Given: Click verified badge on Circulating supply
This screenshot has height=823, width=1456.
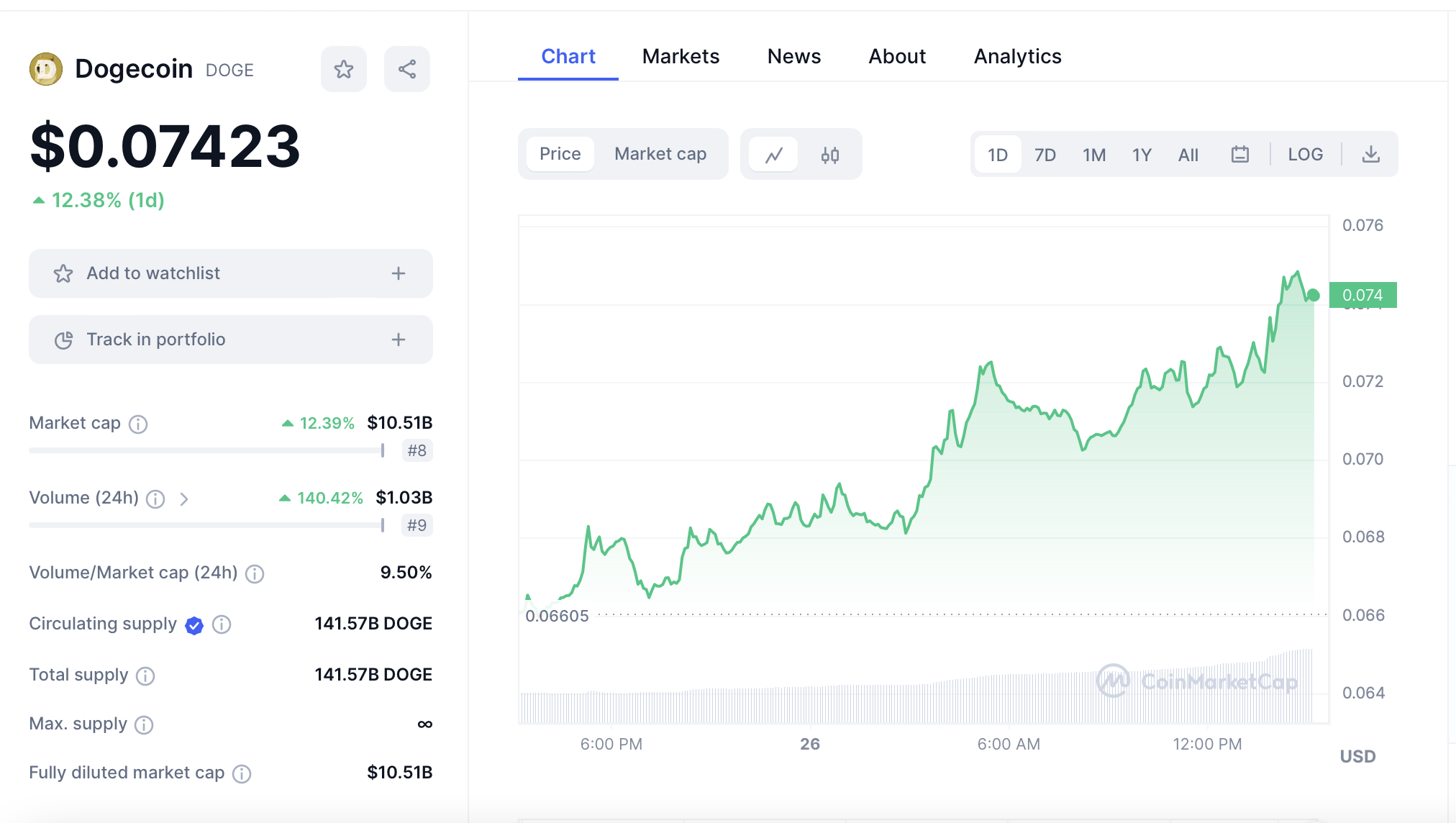Looking at the screenshot, I should 194,625.
